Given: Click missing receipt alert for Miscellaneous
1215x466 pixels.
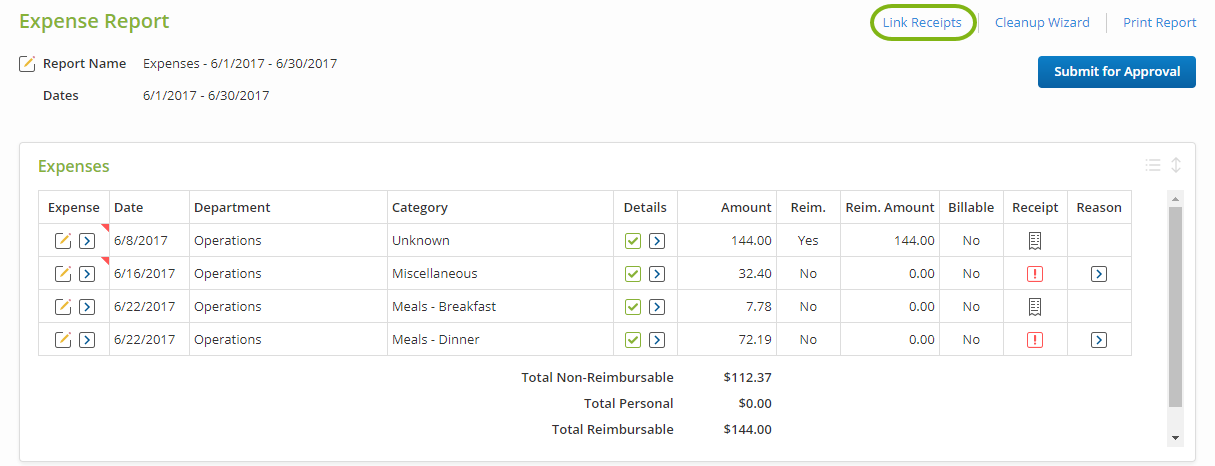Looking at the screenshot, I should click(1035, 274).
